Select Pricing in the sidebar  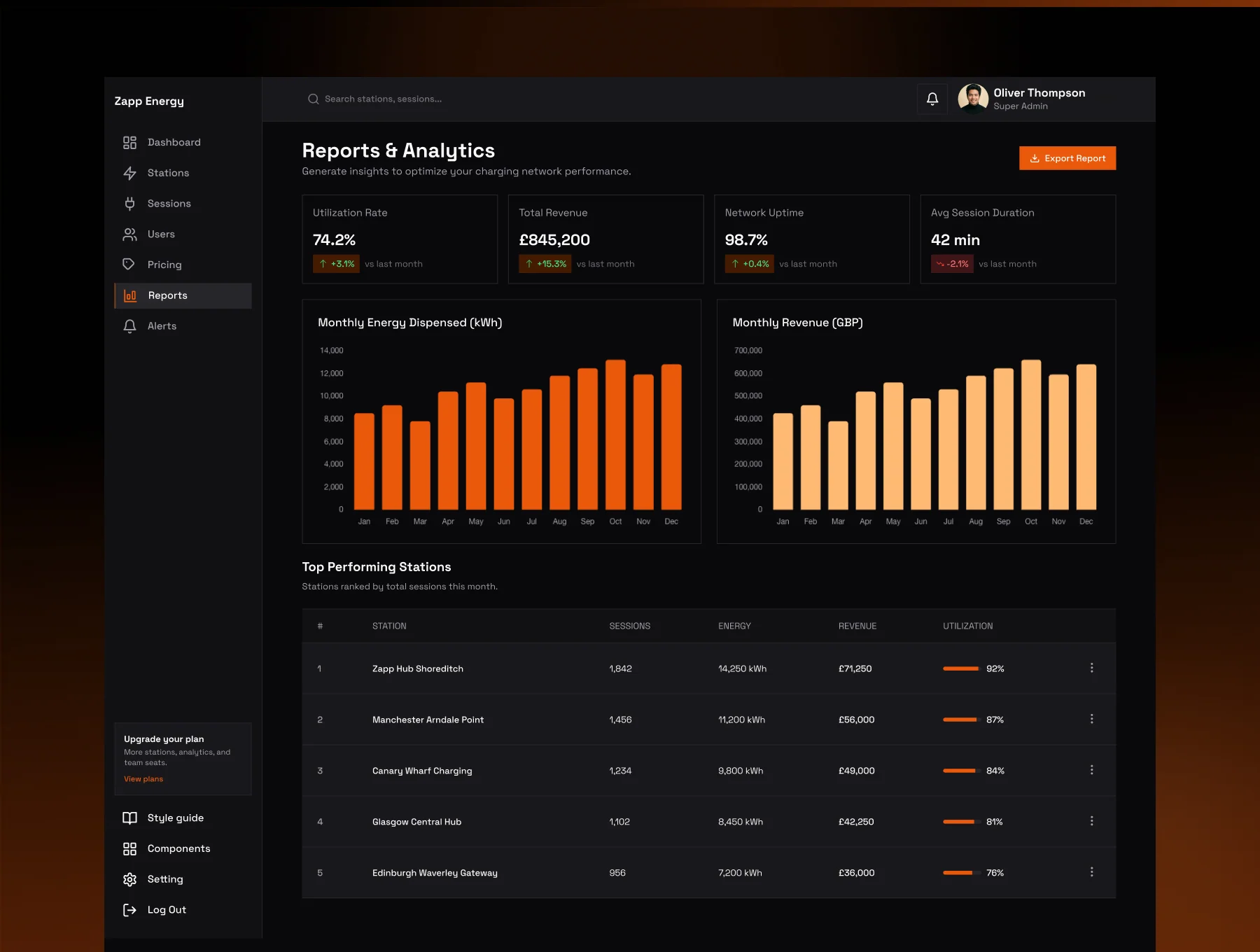164,265
